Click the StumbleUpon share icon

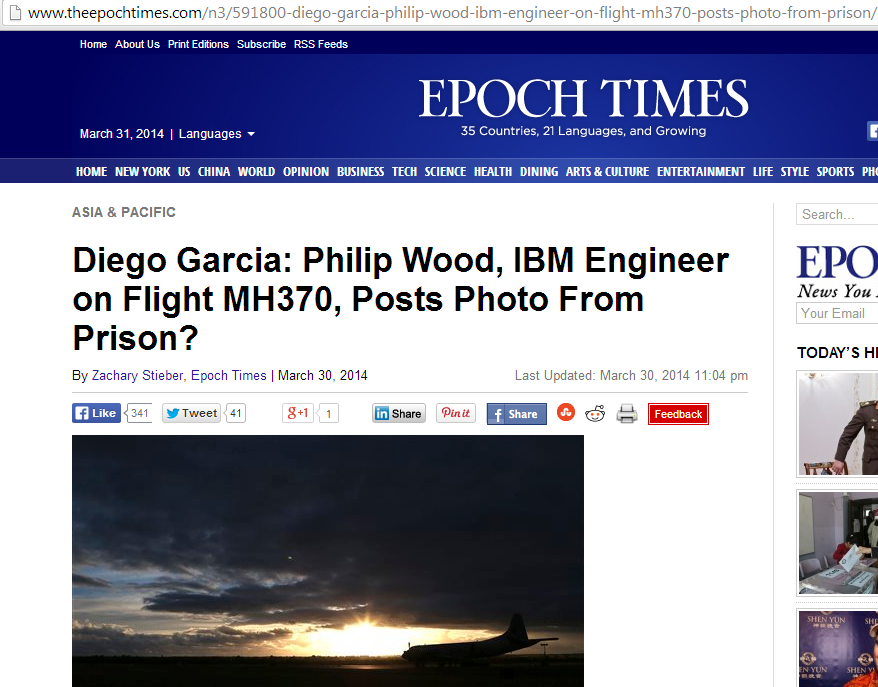click(566, 413)
